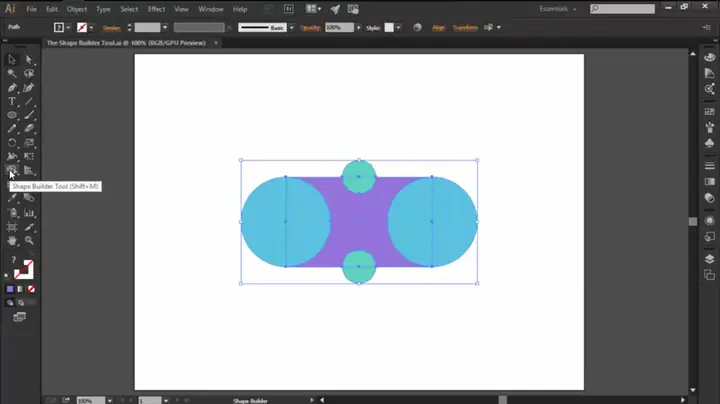Open the Transparency panel icon
This screenshot has height=404, width=720.
(x=709, y=198)
